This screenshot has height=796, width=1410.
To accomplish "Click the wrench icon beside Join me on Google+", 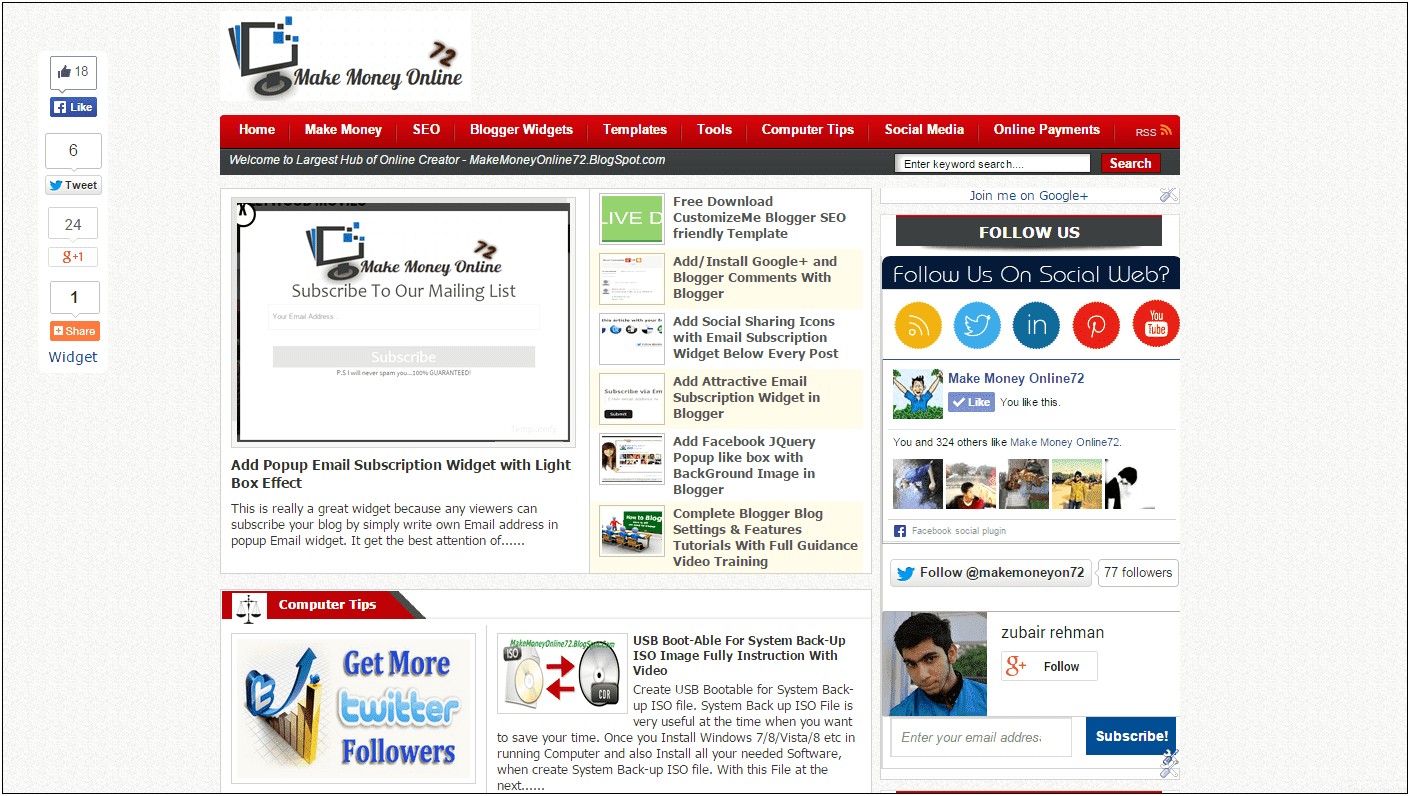I will tap(1169, 195).
